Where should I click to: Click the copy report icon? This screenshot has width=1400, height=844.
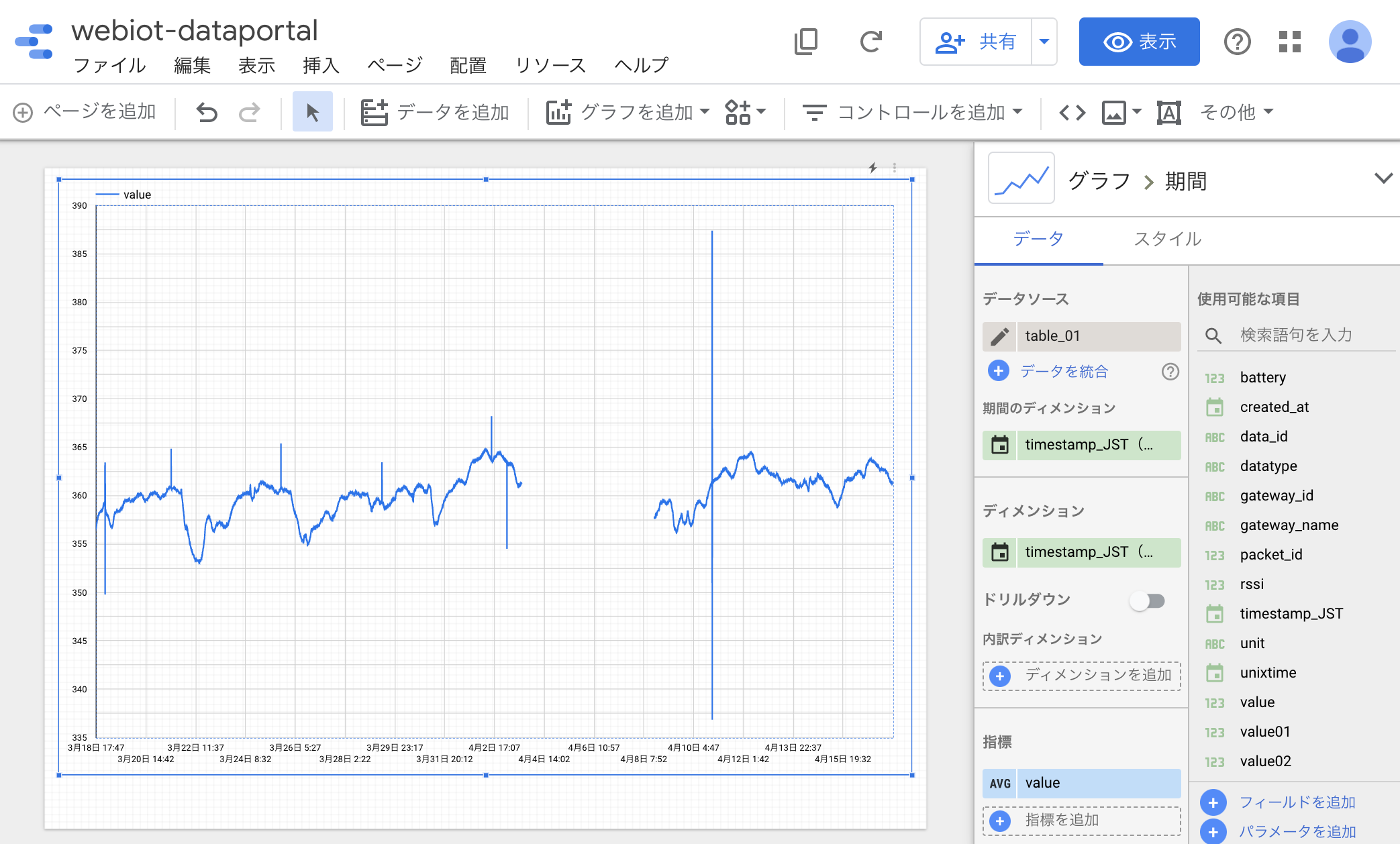point(806,42)
